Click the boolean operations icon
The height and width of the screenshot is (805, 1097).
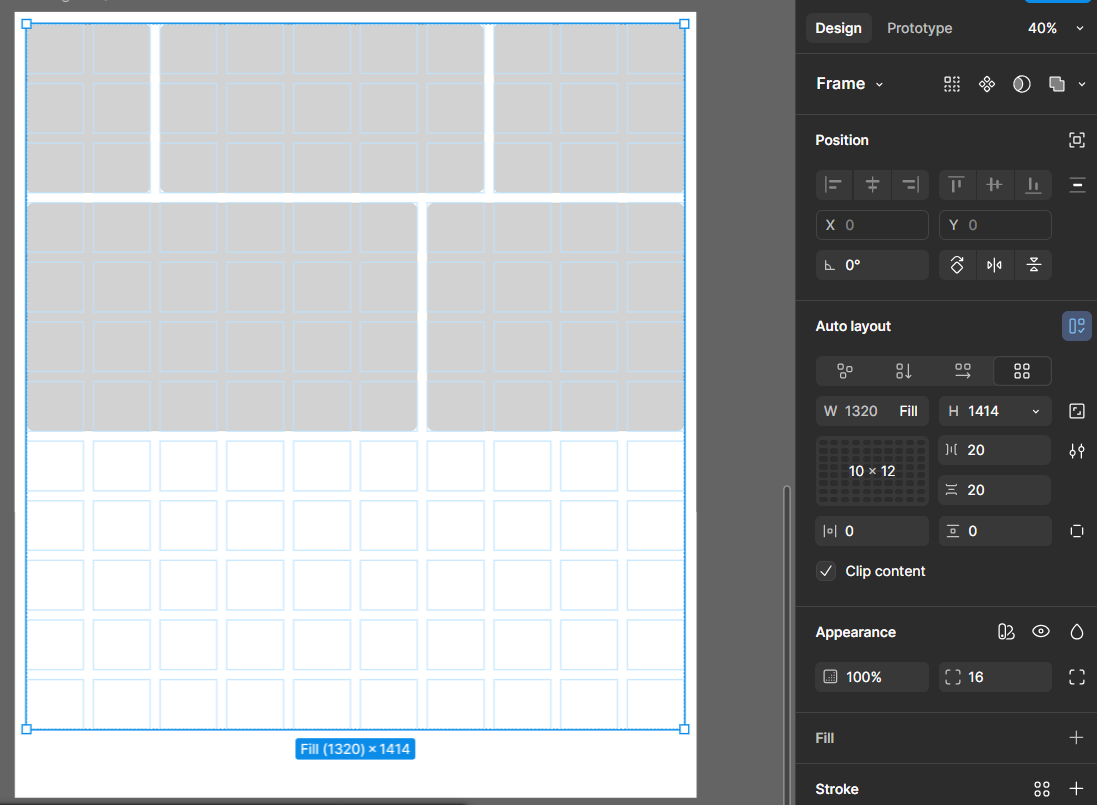click(x=1056, y=85)
